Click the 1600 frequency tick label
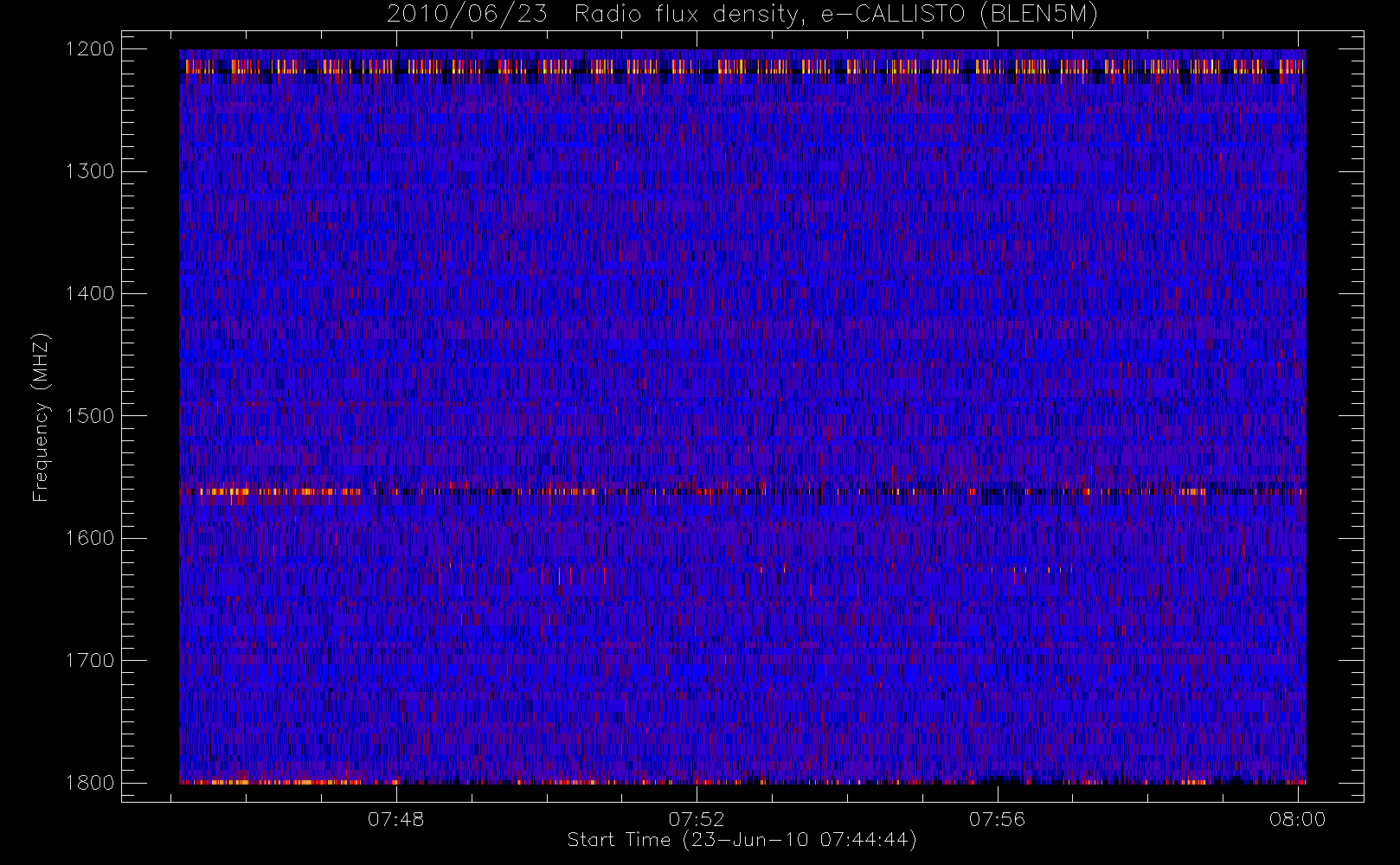The height and width of the screenshot is (865, 1400). tap(90, 538)
